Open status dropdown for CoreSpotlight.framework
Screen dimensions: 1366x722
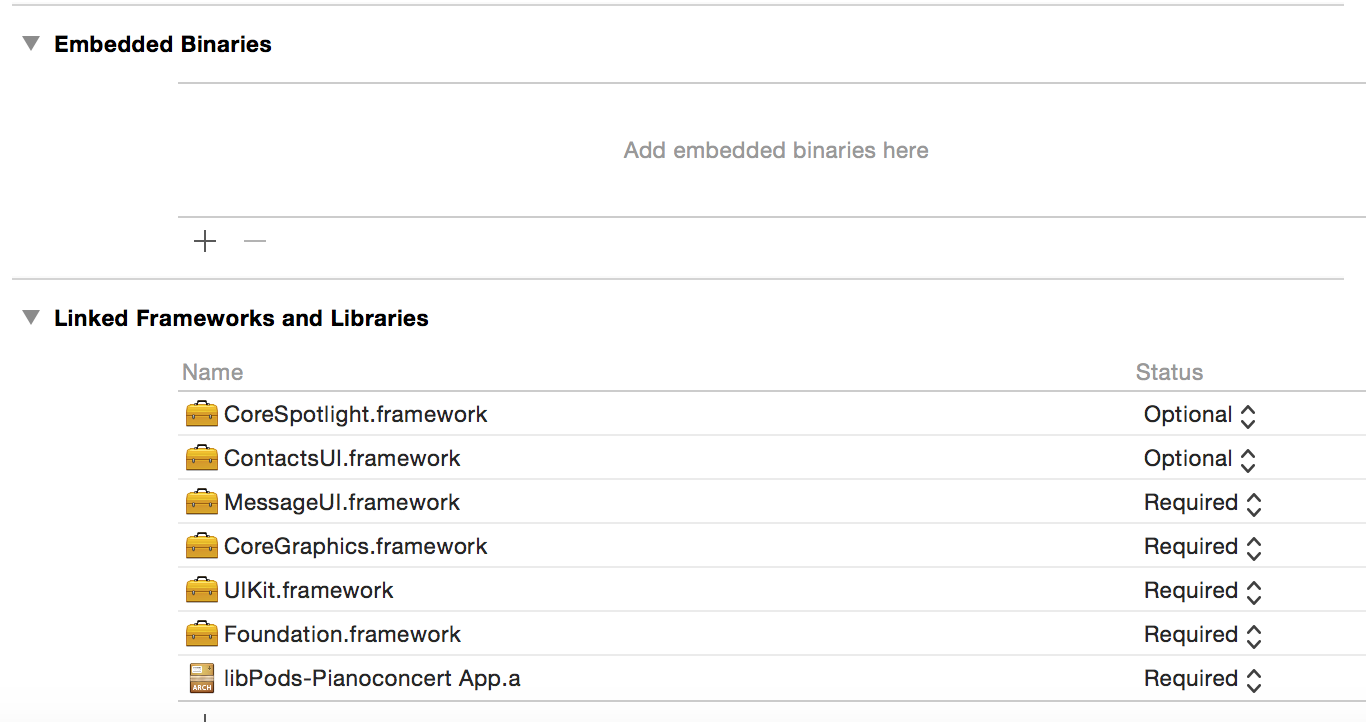pyautogui.click(x=1199, y=415)
